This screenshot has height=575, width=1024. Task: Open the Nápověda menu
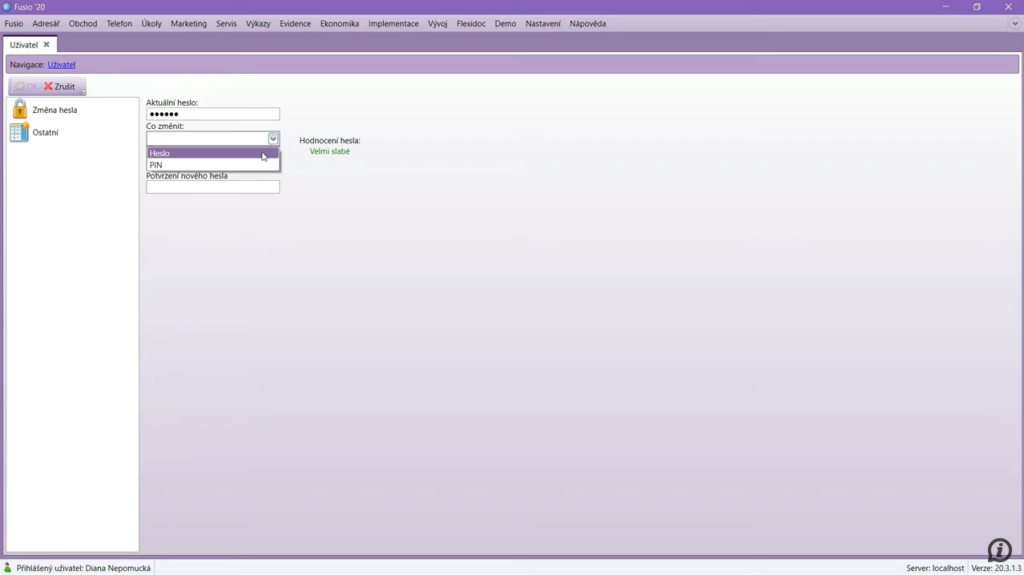(x=588, y=24)
